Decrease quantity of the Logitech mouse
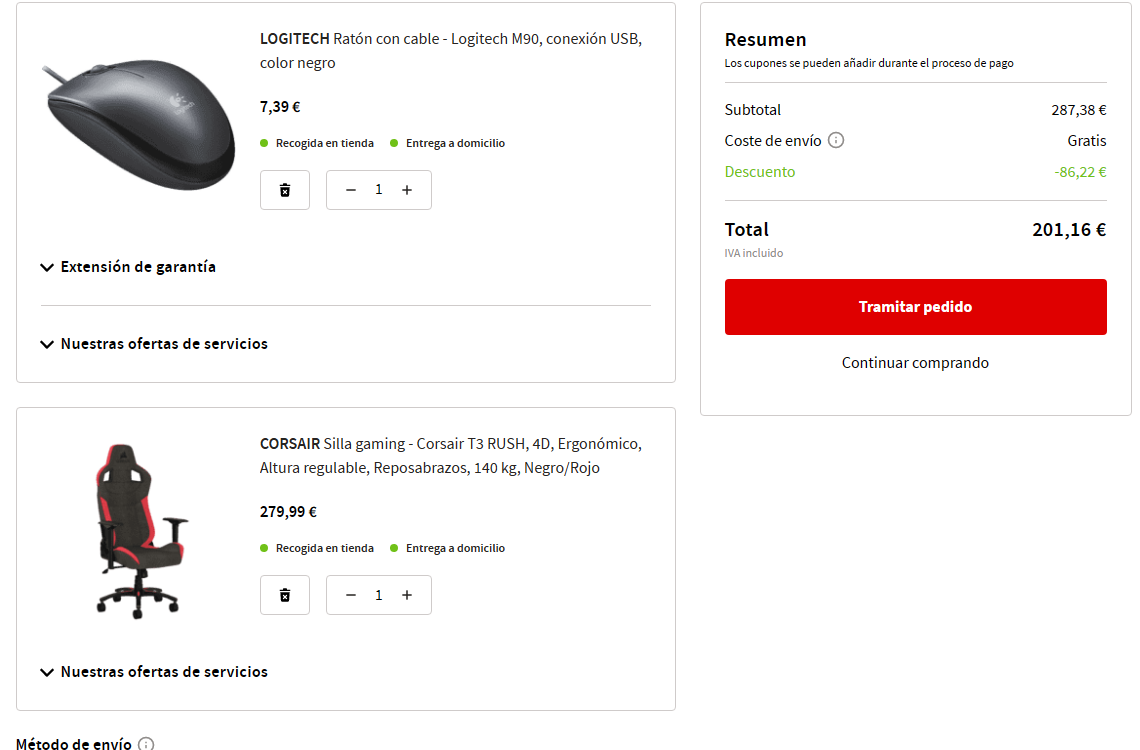 coord(351,190)
